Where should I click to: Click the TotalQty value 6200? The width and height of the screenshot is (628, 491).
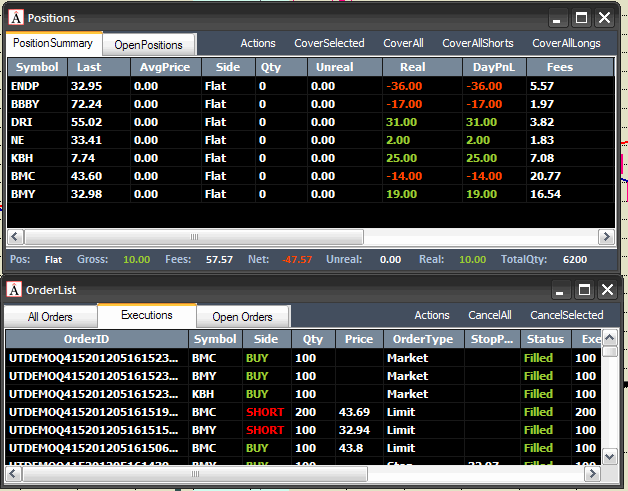click(575, 260)
